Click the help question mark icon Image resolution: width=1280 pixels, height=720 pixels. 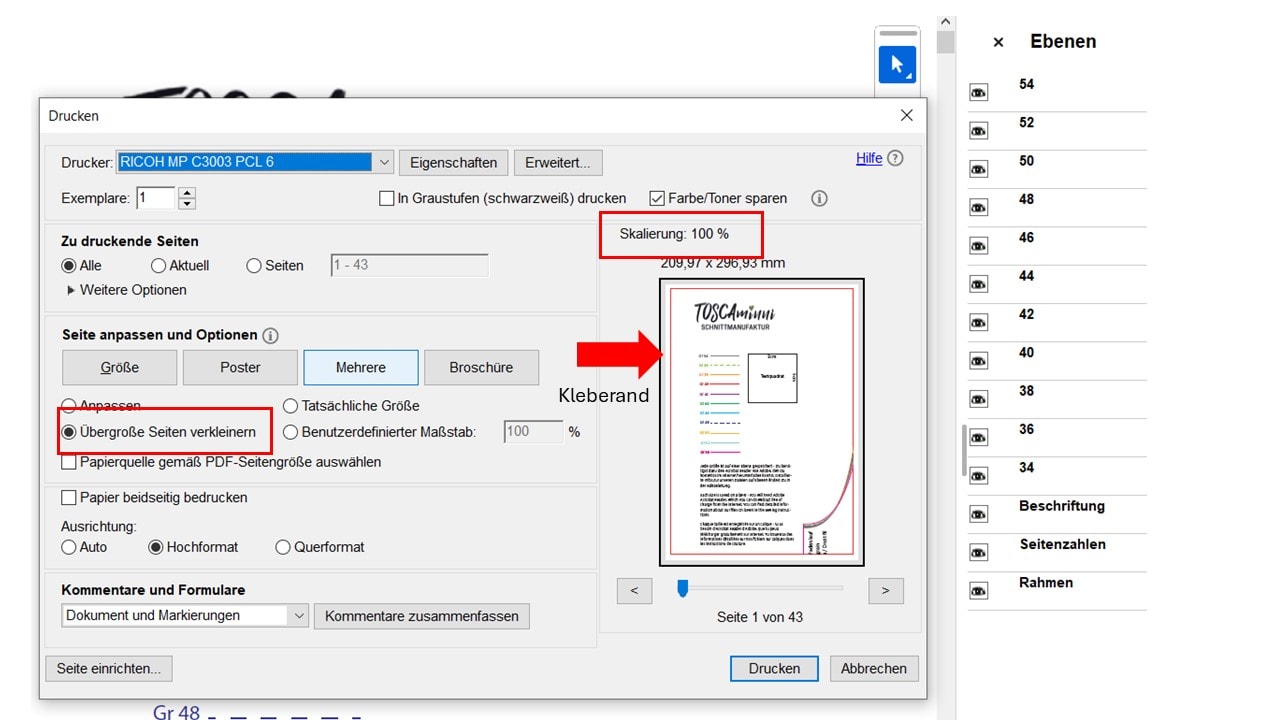pyautogui.click(x=895, y=158)
